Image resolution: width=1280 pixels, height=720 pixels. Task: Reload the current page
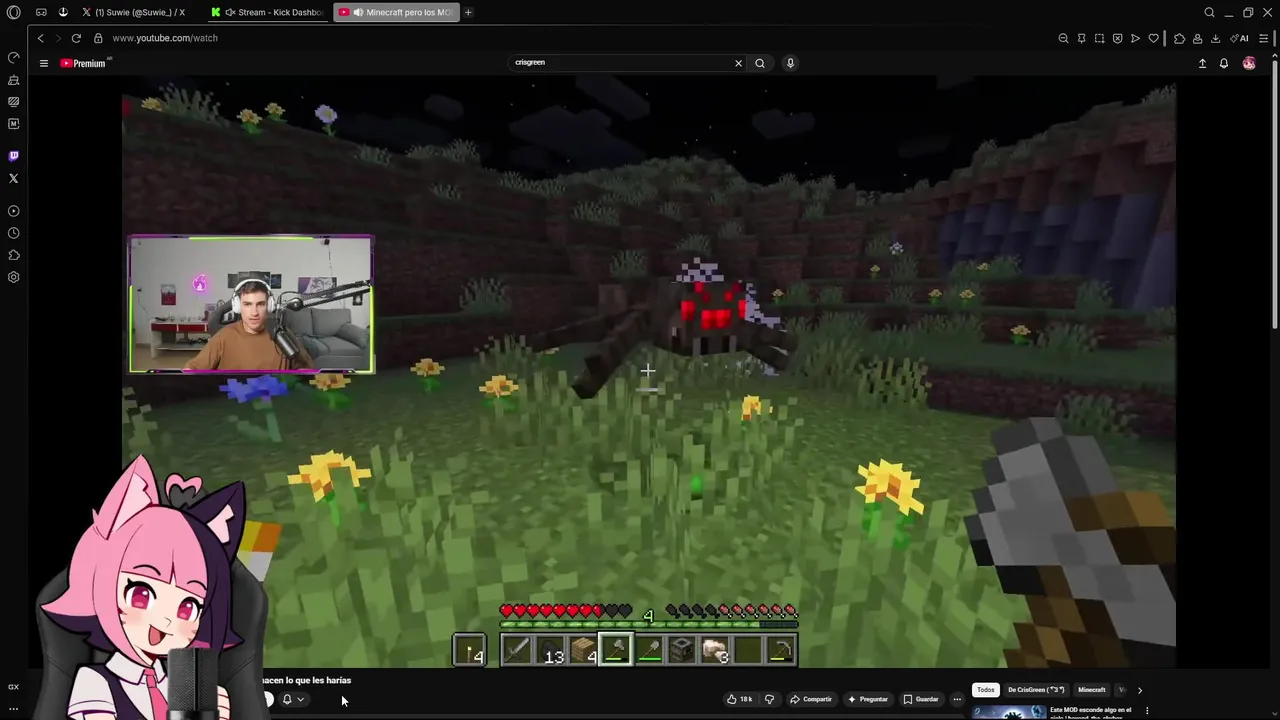76,38
